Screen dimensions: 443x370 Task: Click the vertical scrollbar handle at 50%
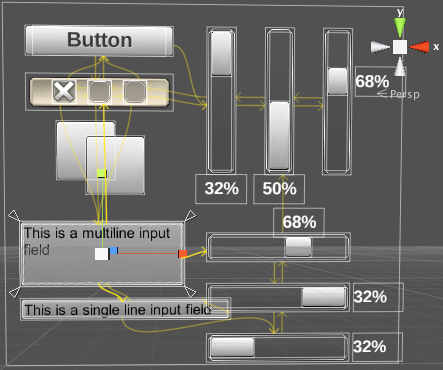279,135
